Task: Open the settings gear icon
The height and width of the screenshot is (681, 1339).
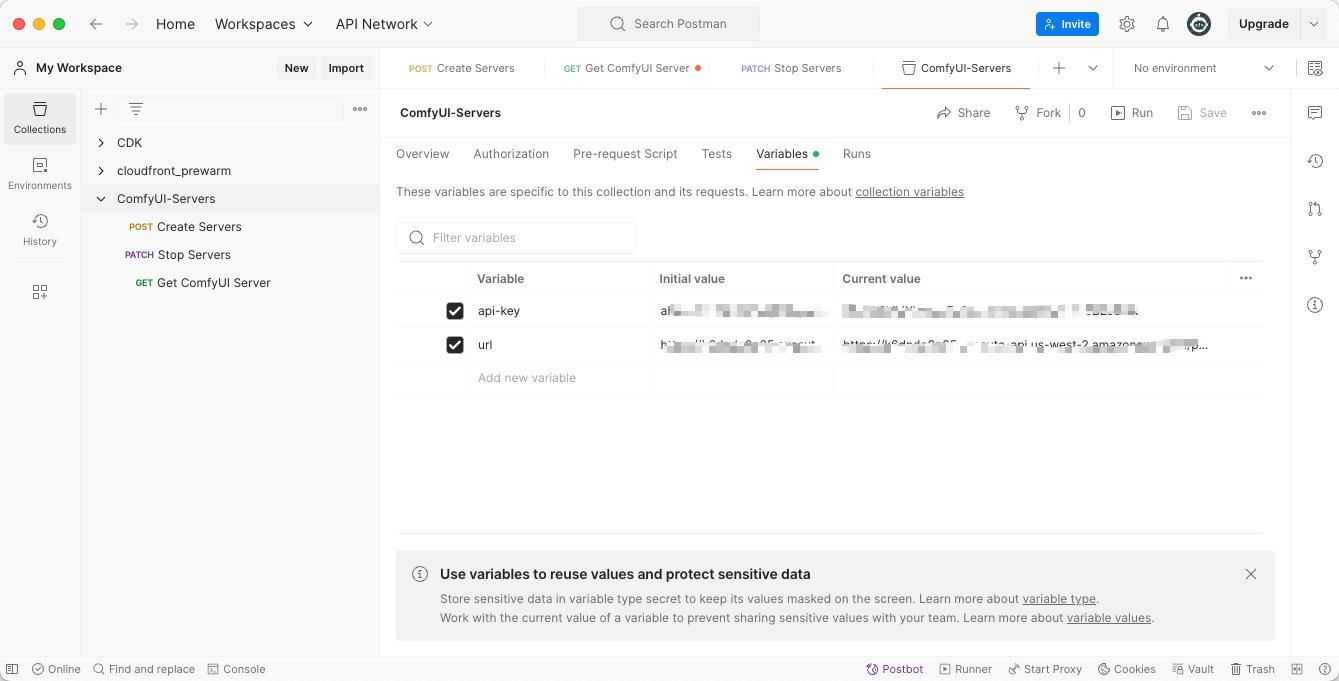Action: click(x=1127, y=24)
